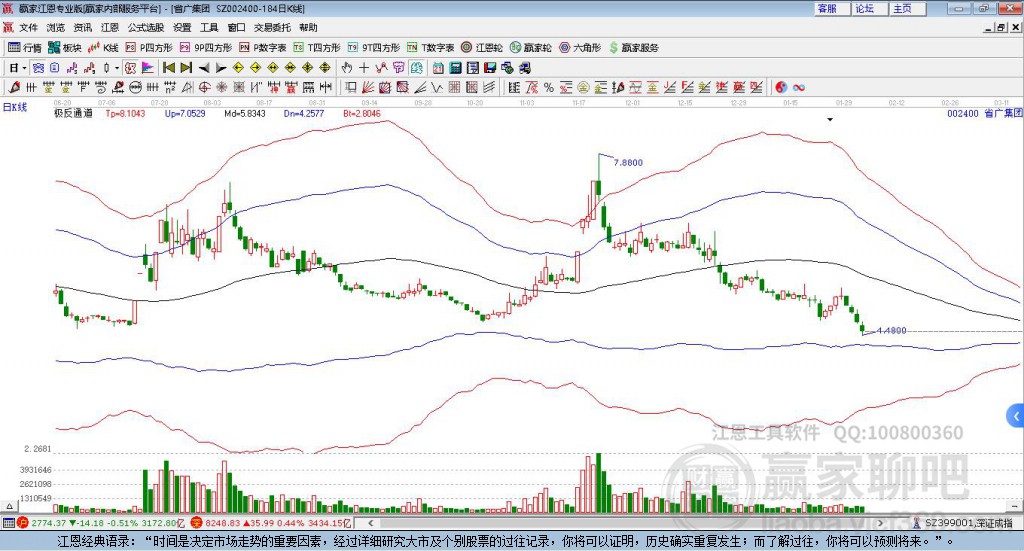Click the 日K线 label

(x=15, y=107)
